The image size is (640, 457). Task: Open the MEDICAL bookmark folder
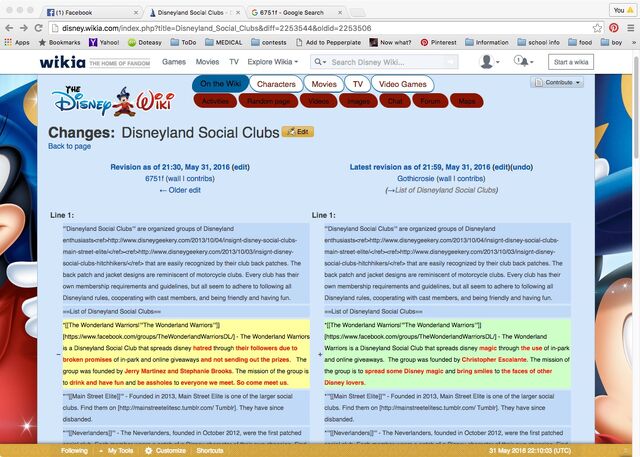click(224, 42)
